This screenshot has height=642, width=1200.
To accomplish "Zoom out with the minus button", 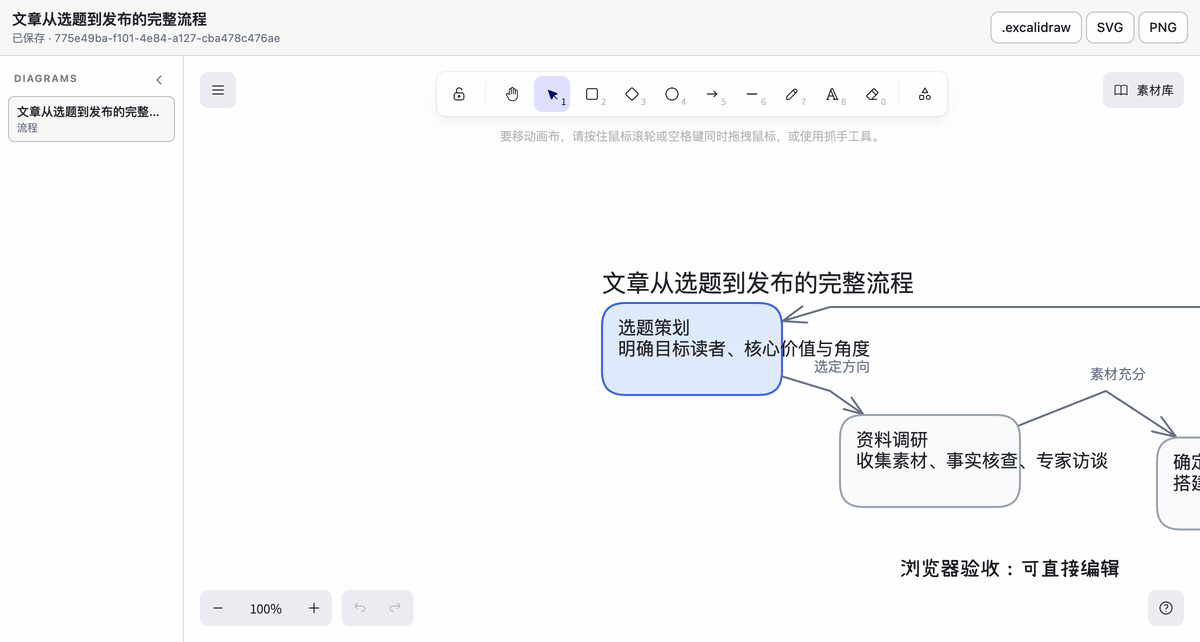I will pyautogui.click(x=218, y=608).
